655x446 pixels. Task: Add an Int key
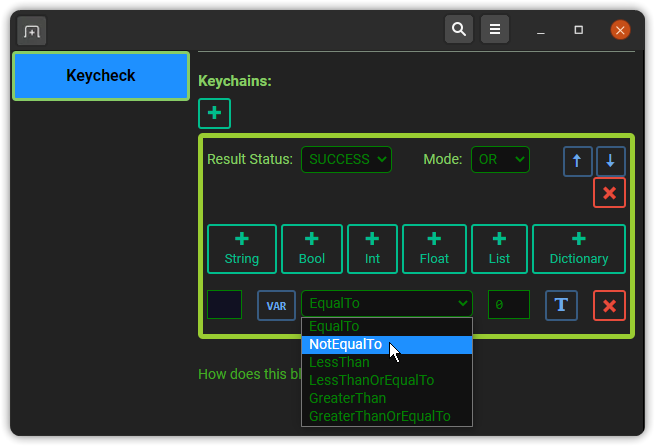[x=372, y=249]
